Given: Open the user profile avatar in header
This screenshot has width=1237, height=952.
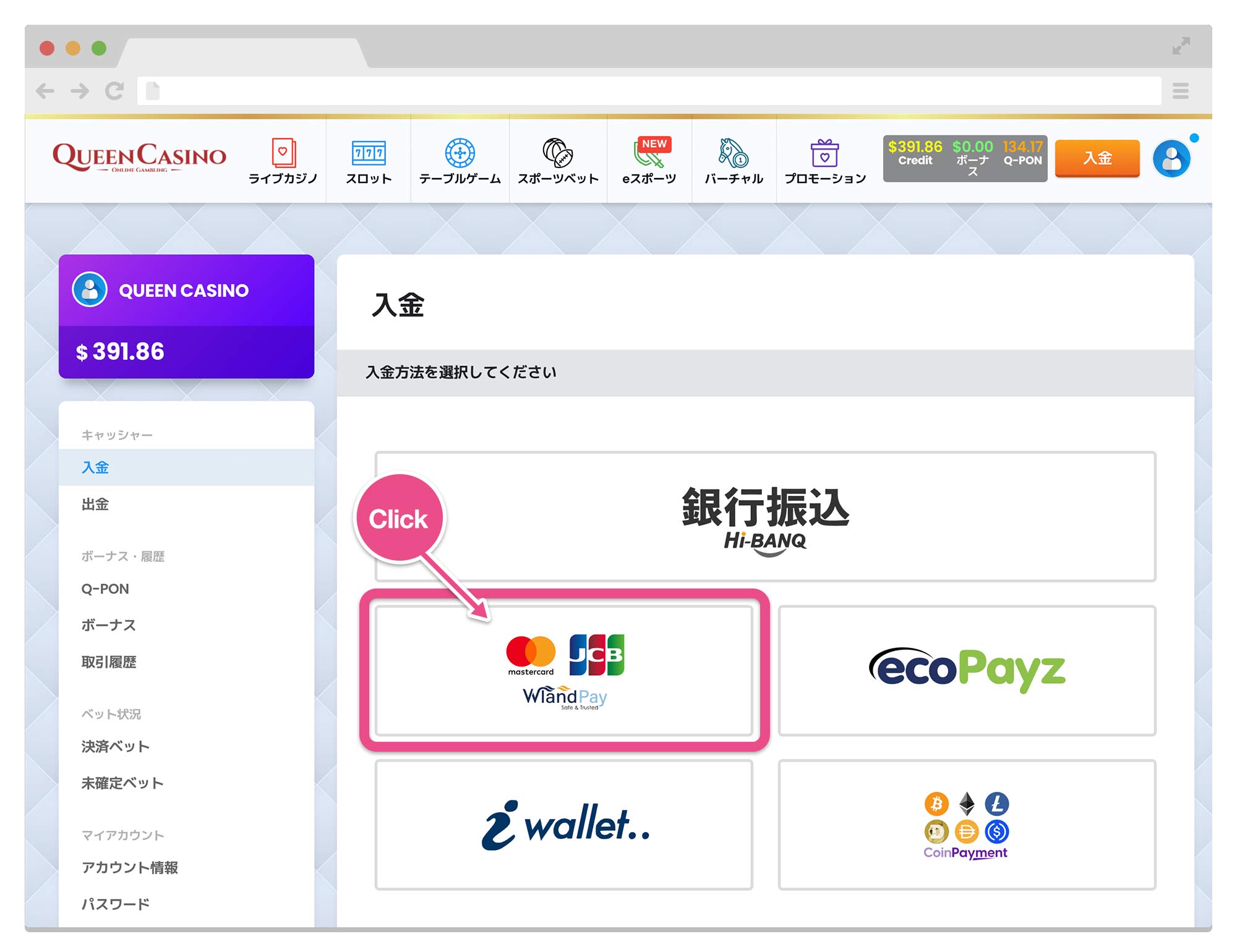Looking at the screenshot, I should pyautogui.click(x=1171, y=159).
